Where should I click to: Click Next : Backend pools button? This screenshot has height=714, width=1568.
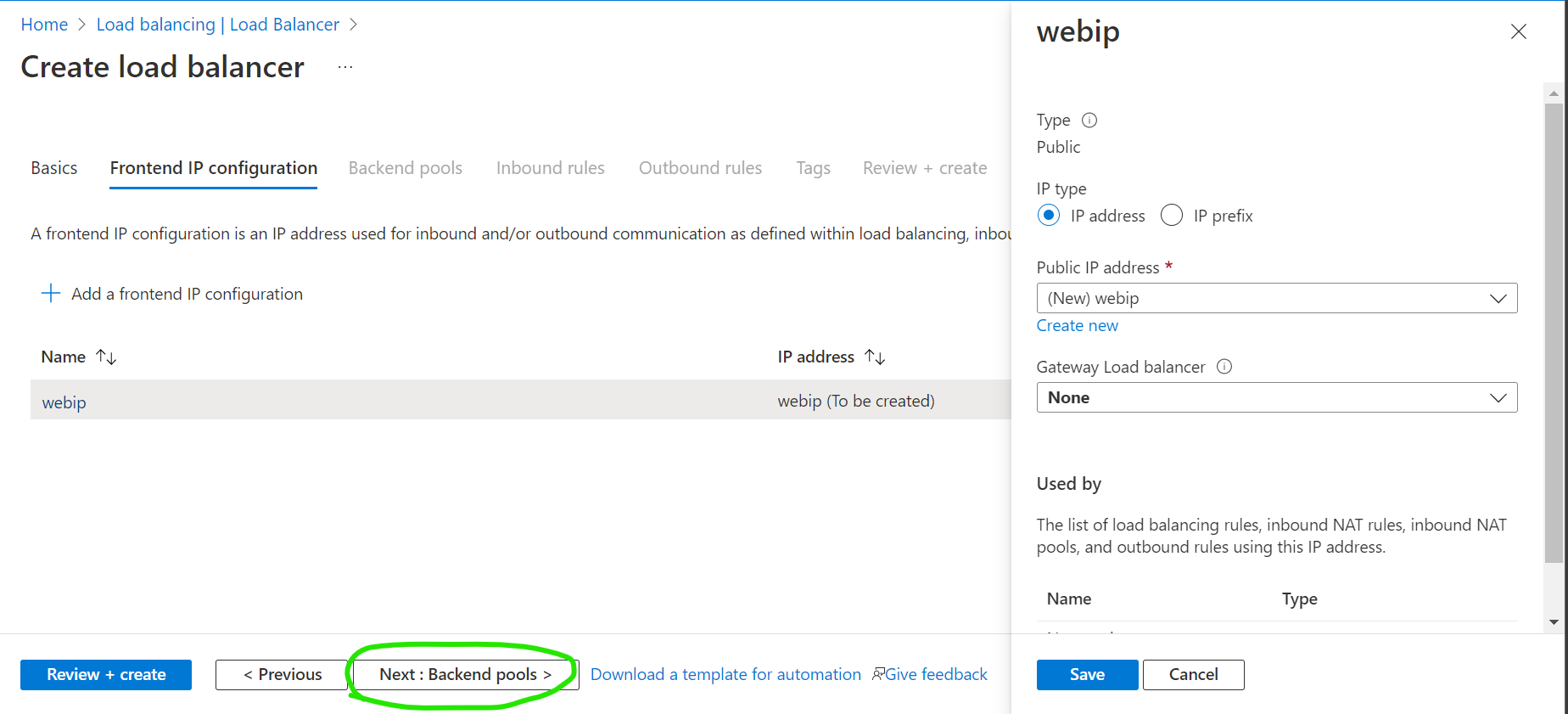(466, 675)
